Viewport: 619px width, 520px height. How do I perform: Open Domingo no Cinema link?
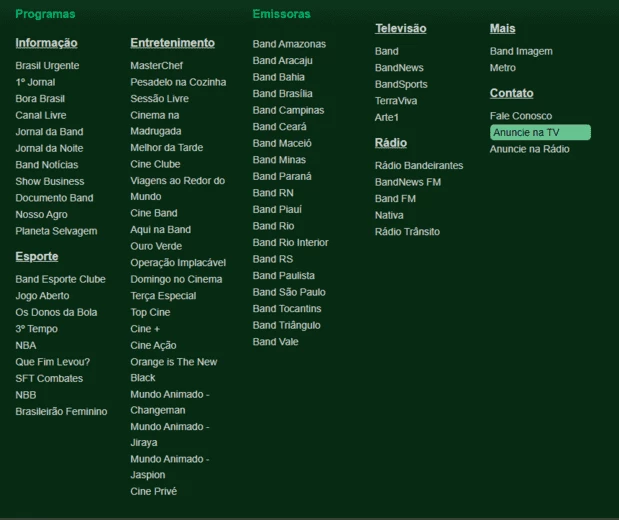(176, 280)
